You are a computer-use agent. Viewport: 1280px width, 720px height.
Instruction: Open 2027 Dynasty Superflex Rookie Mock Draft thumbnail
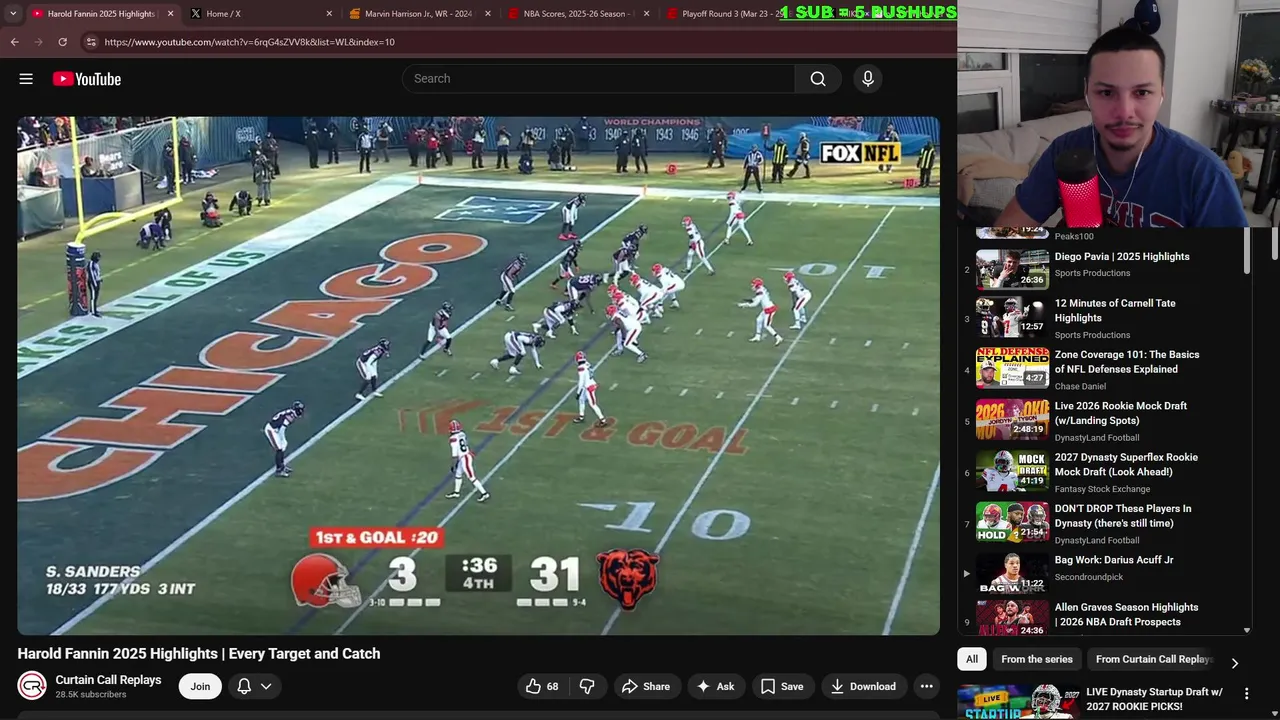(1012, 469)
